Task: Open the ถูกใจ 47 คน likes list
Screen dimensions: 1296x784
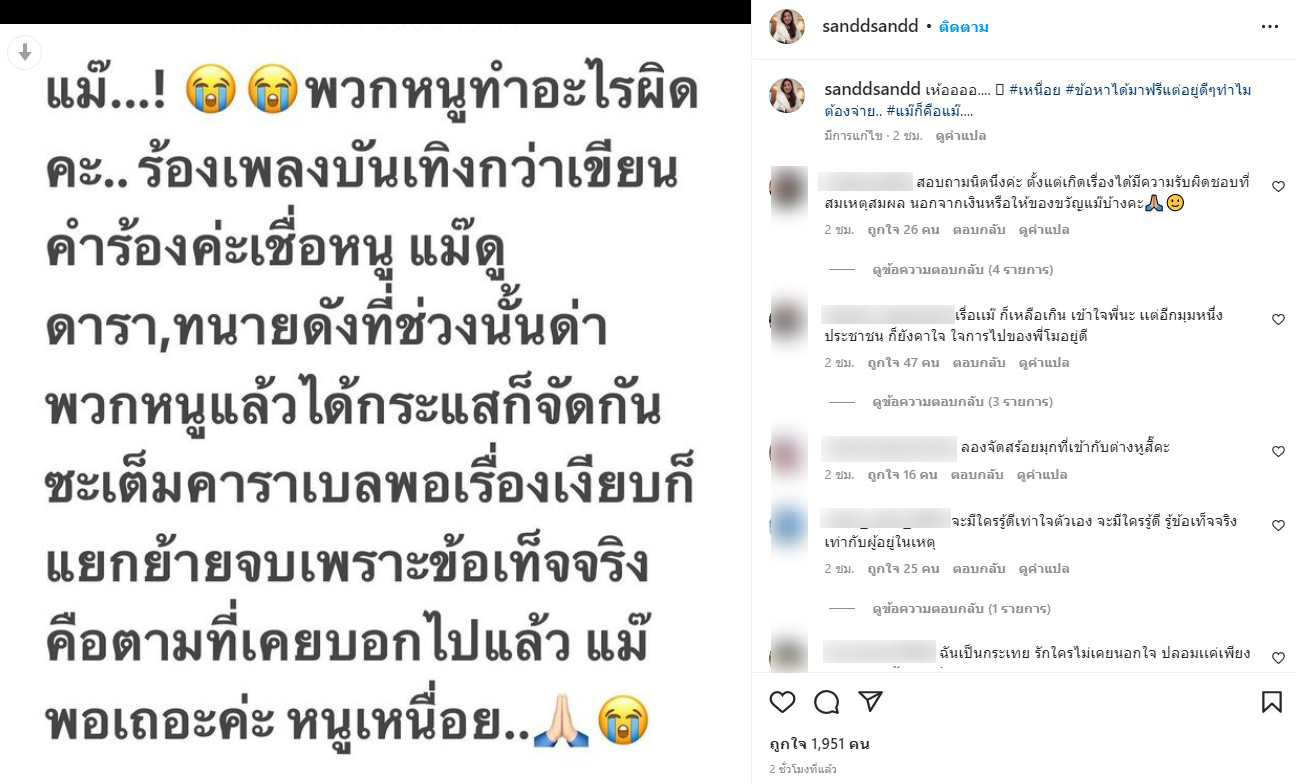Action: [902, 363]
